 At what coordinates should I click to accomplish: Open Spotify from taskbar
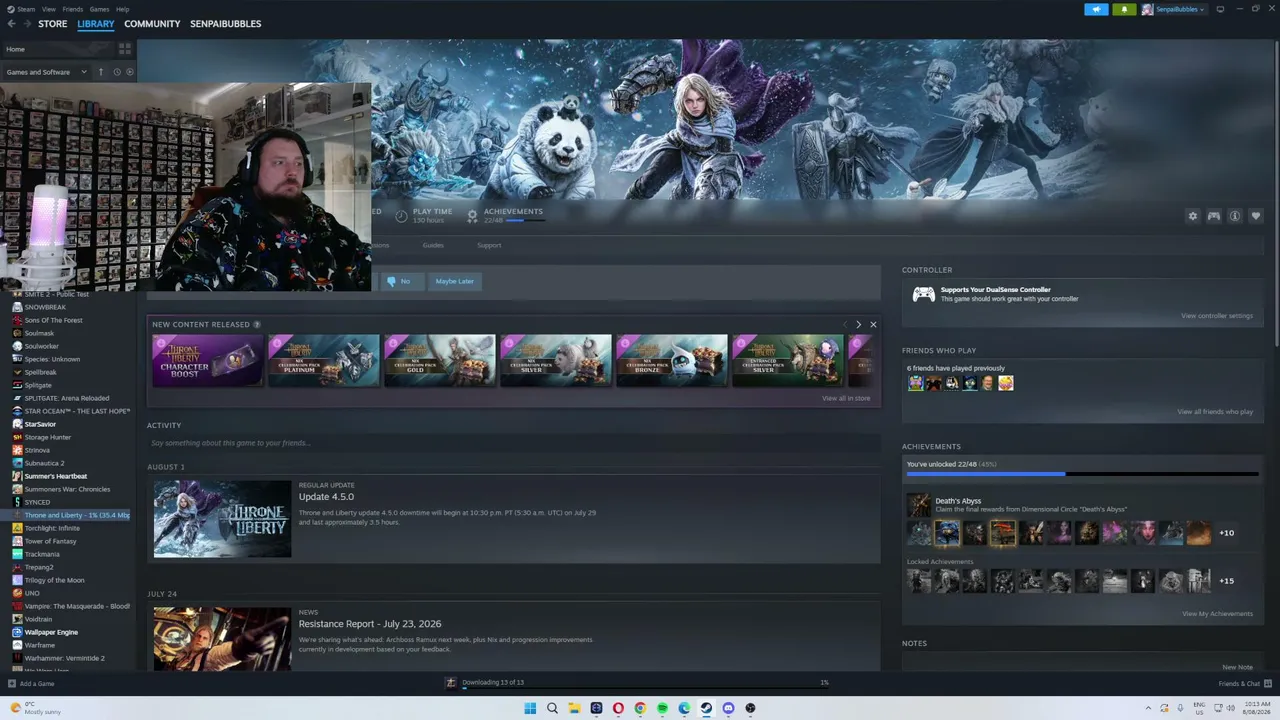pyautogui.click(x=662, y=708)
